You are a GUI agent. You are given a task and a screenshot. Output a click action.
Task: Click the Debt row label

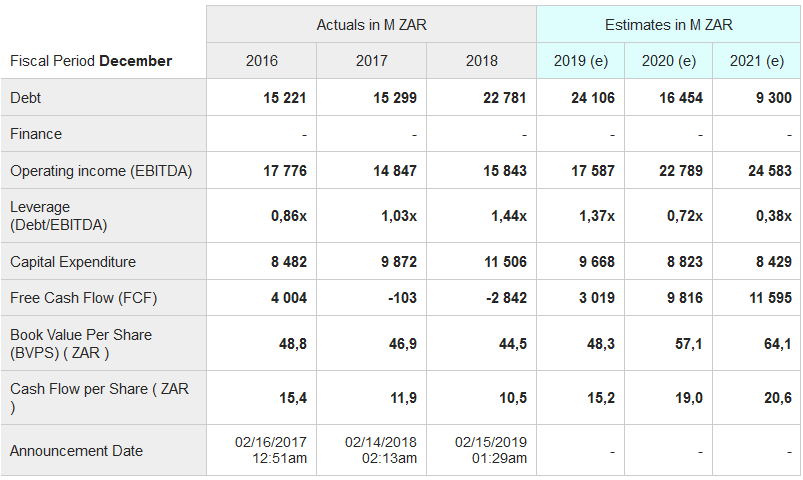click(26, 98)
